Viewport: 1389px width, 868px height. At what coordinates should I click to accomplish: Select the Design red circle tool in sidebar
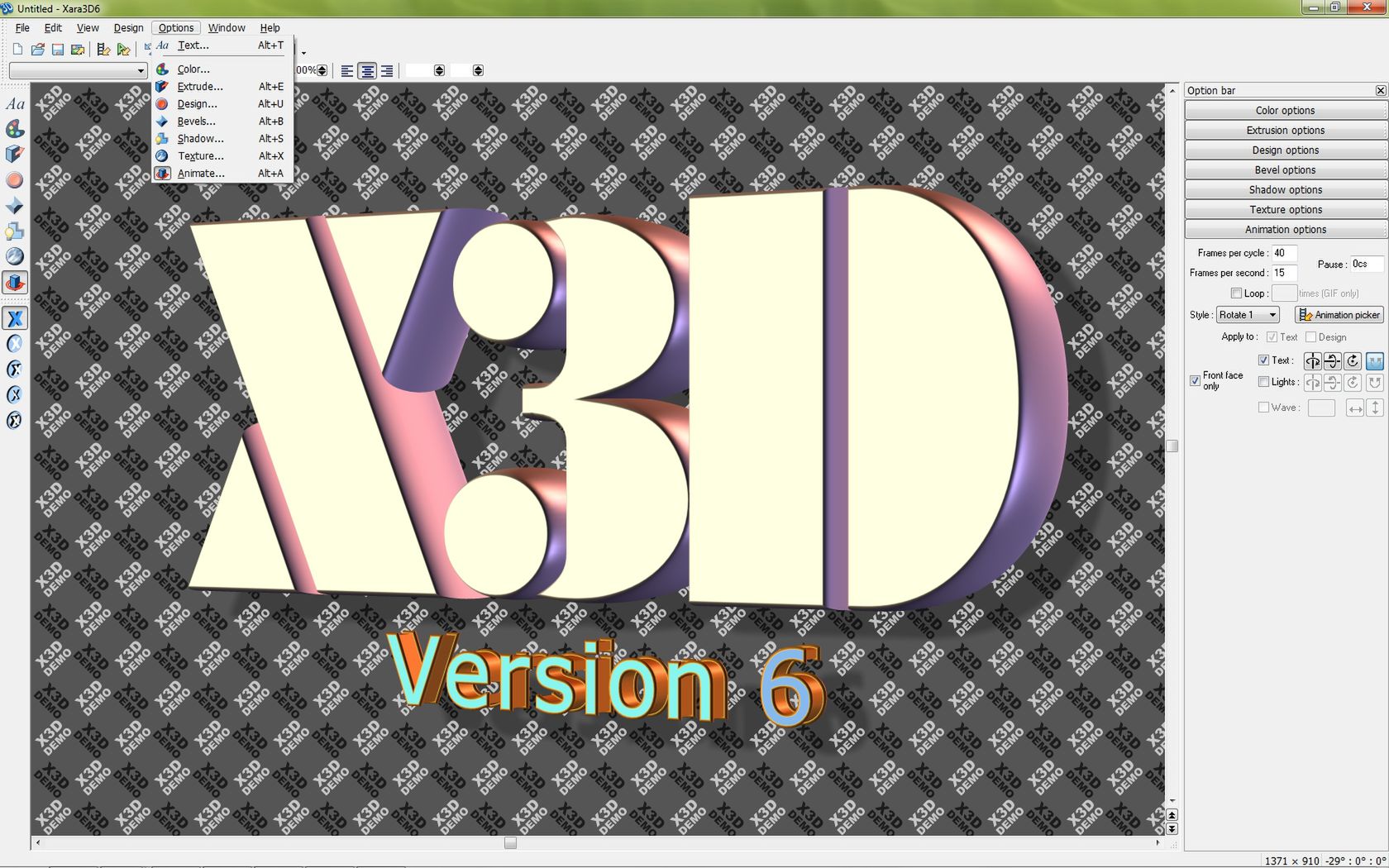pos(15,180)
